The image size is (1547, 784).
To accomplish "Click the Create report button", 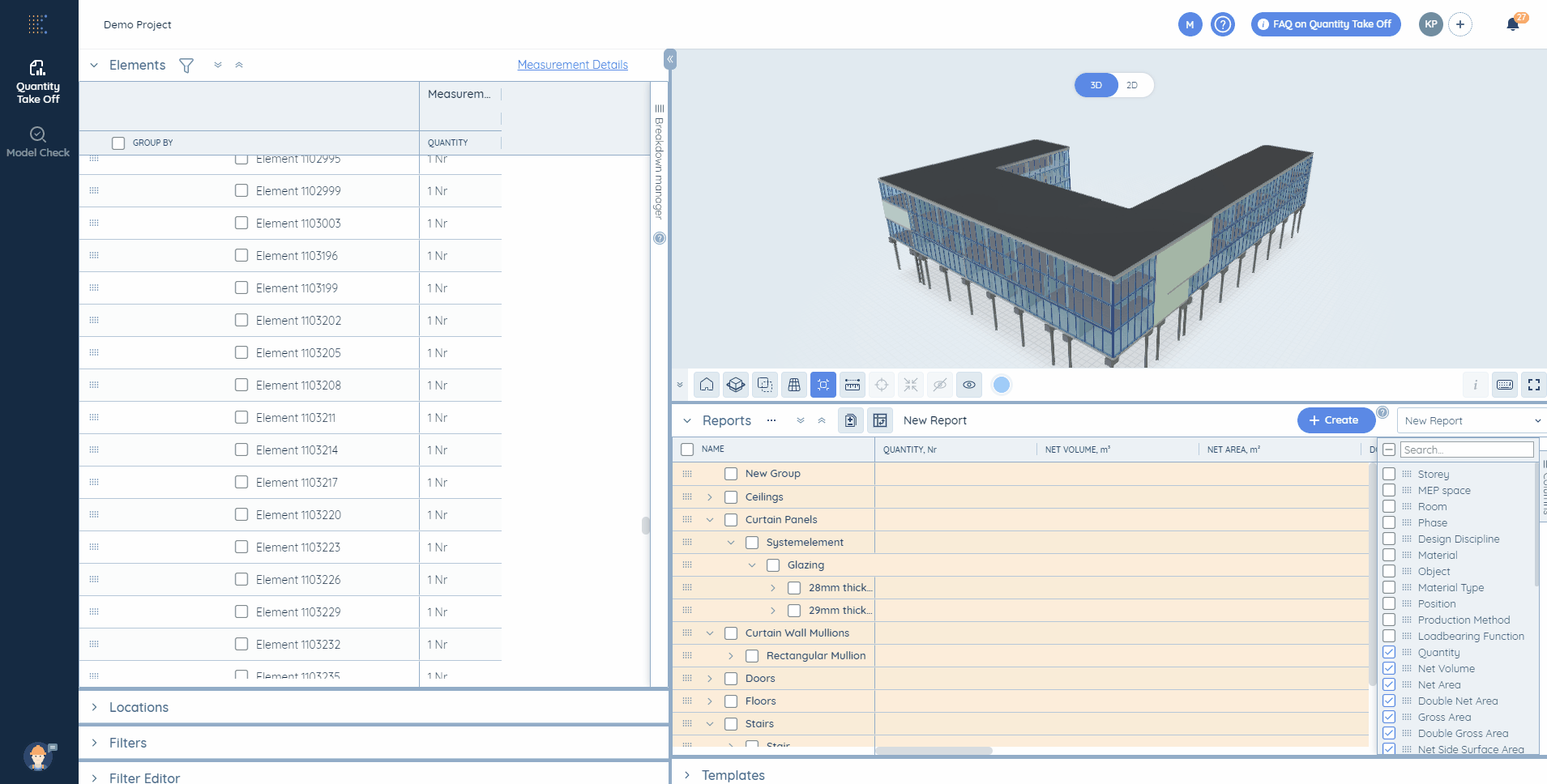I will [1335, 420].
